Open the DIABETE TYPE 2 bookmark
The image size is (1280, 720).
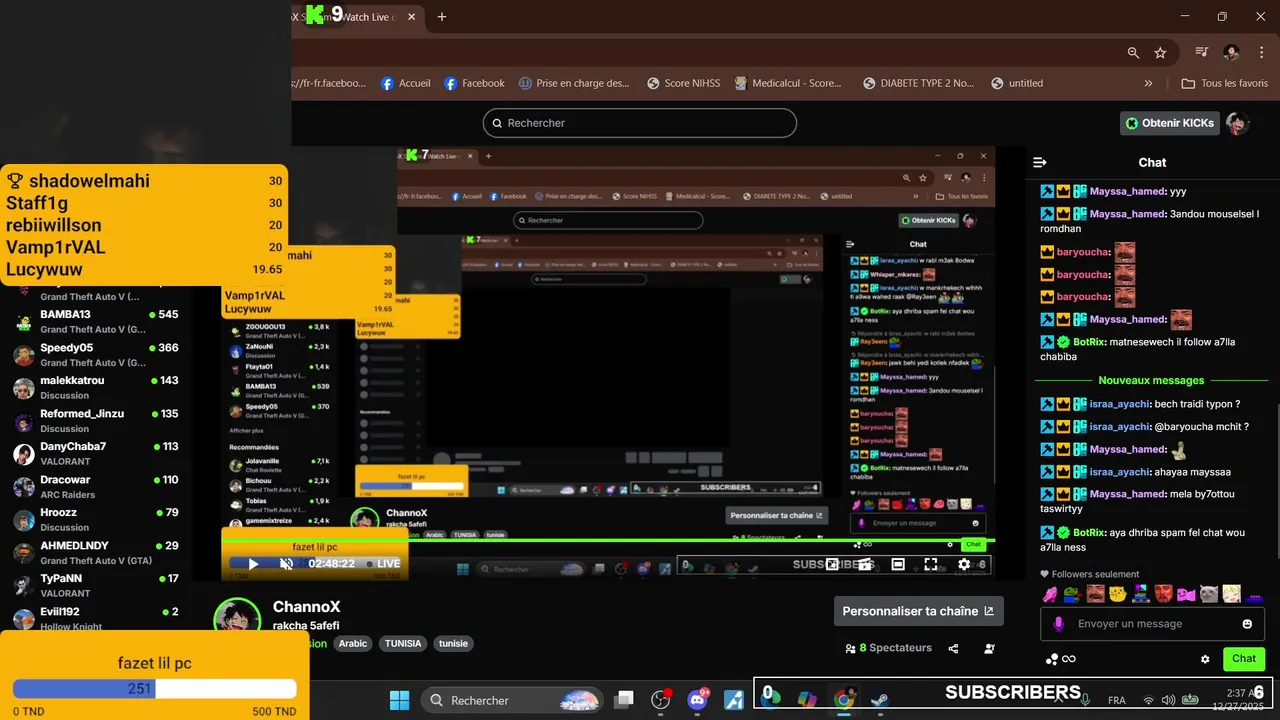coord(918,83)
